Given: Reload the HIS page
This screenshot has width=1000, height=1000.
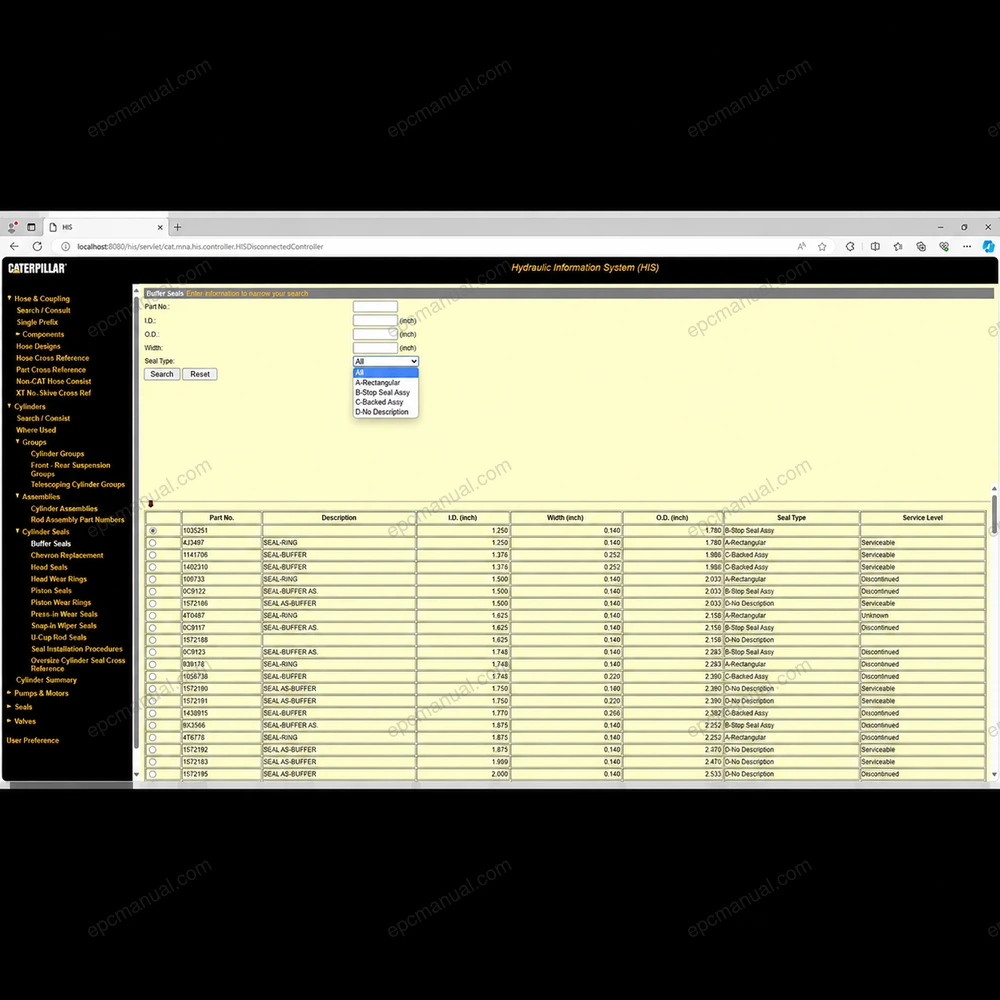Looking at the screenshot, I should (38, 246).
